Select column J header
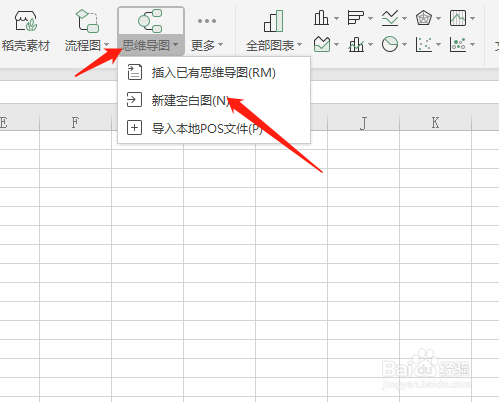The width and height of the screenshot is (499, 402). point(363,123)
